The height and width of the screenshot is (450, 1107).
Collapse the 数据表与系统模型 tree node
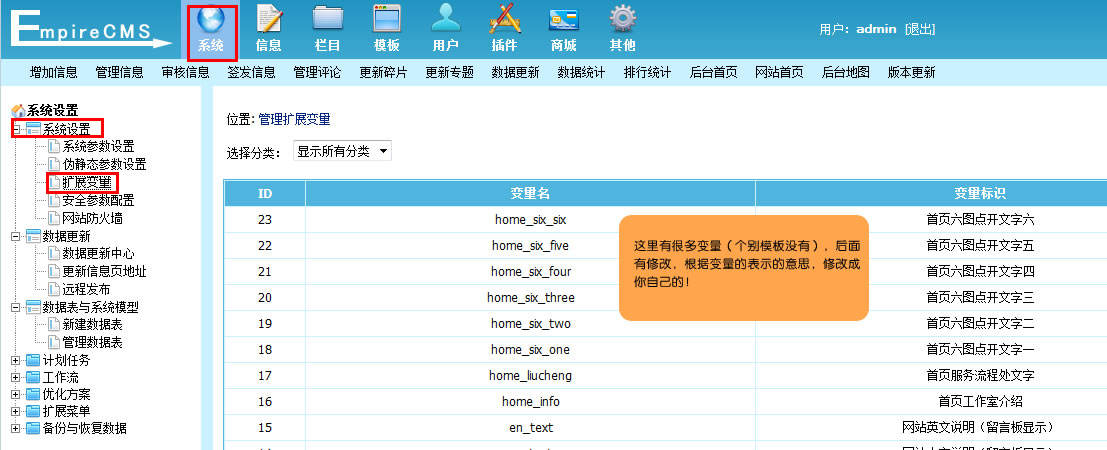(16, 308)
